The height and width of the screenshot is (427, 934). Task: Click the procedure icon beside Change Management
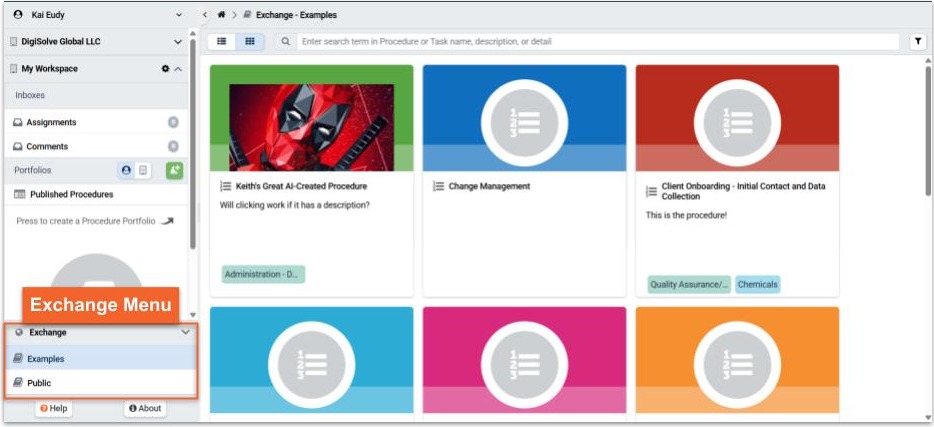point(438,186)
